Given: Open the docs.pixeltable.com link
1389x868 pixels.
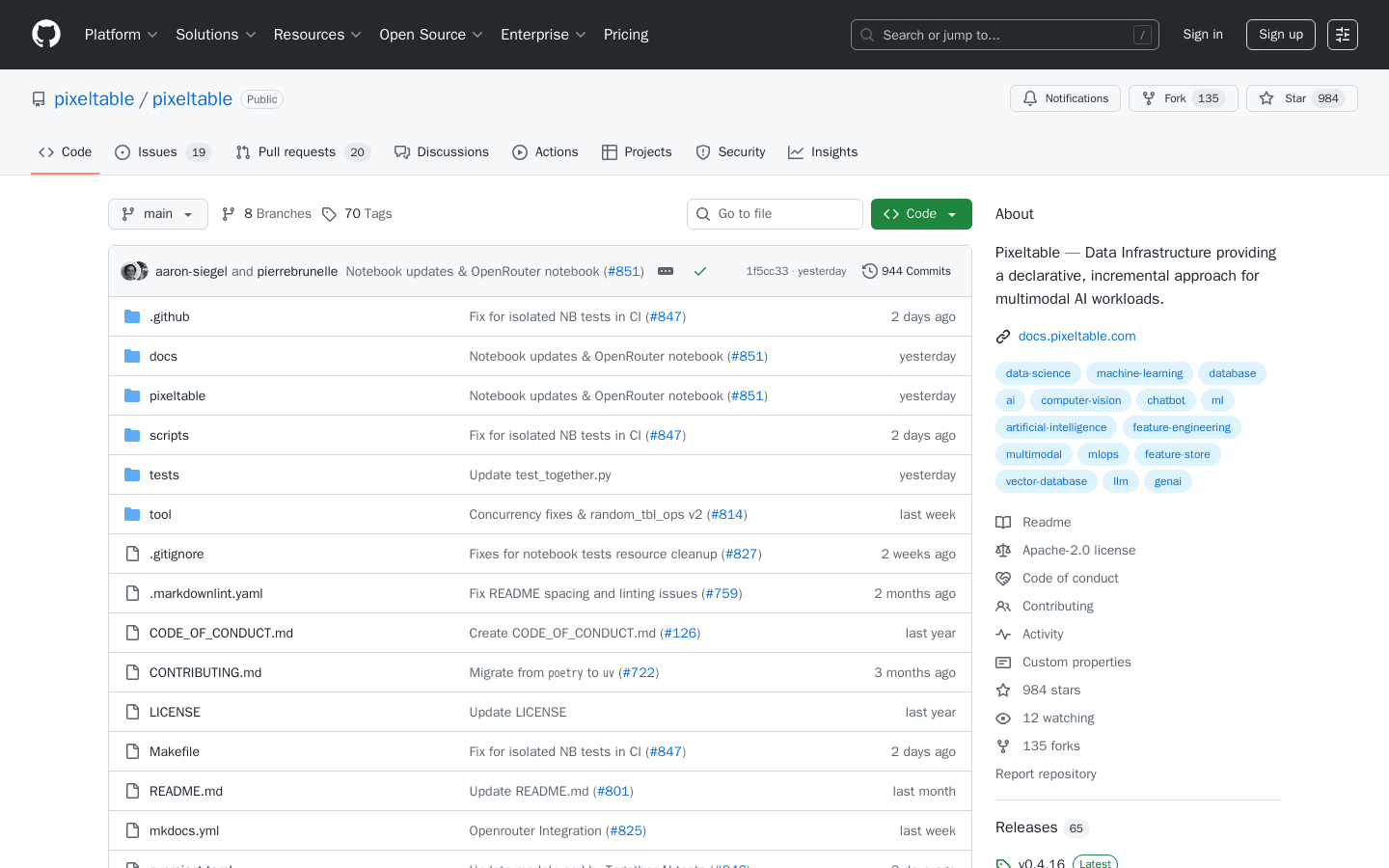Looking at the screenshot, I should (x=1076, y=336).
